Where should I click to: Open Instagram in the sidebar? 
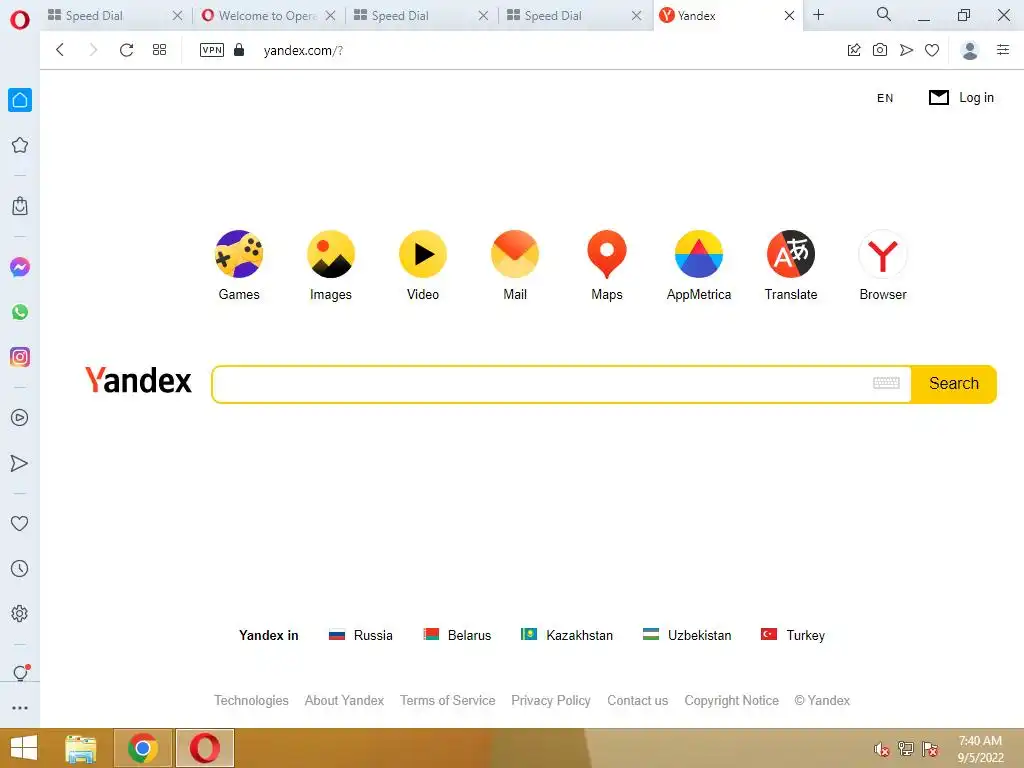click(x=20, y=357)
